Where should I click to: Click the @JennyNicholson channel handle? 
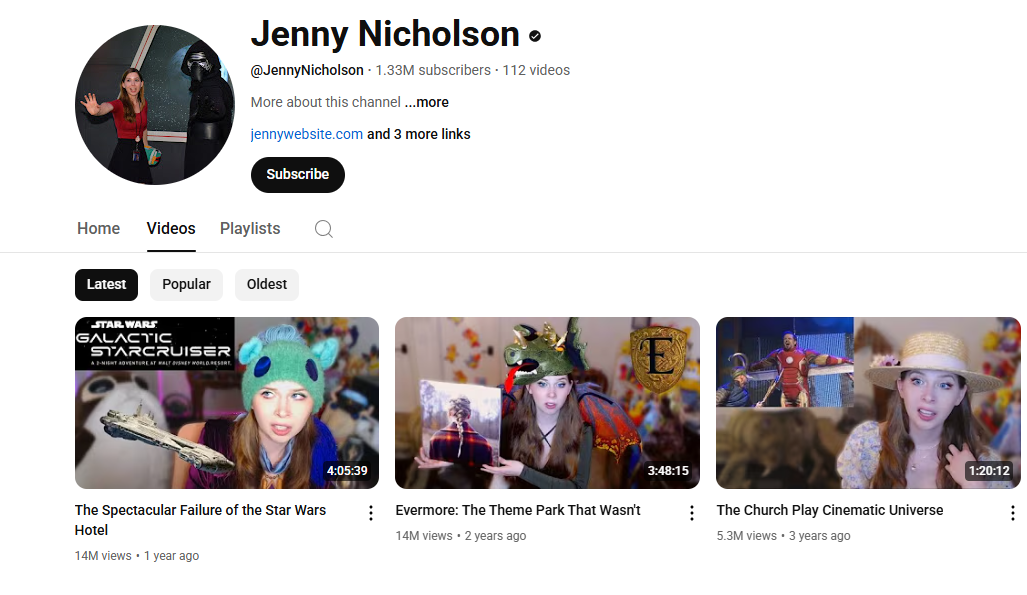click(x=307, y=70)
